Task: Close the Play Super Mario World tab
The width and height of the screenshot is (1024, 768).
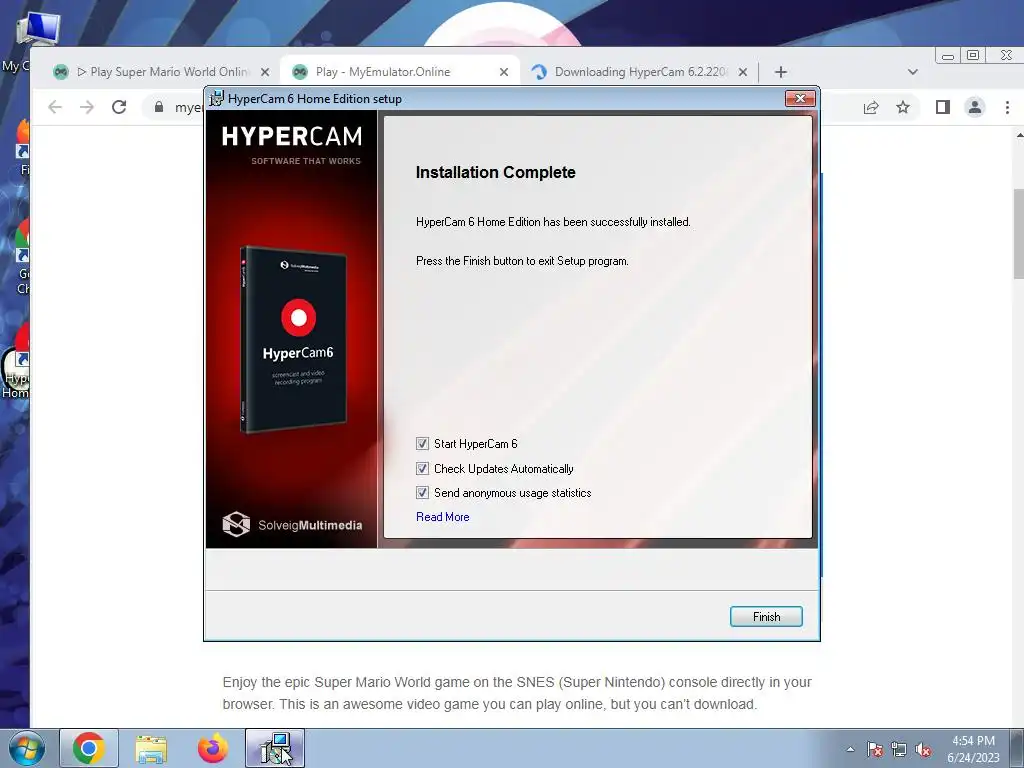Action: coord(264,72)
